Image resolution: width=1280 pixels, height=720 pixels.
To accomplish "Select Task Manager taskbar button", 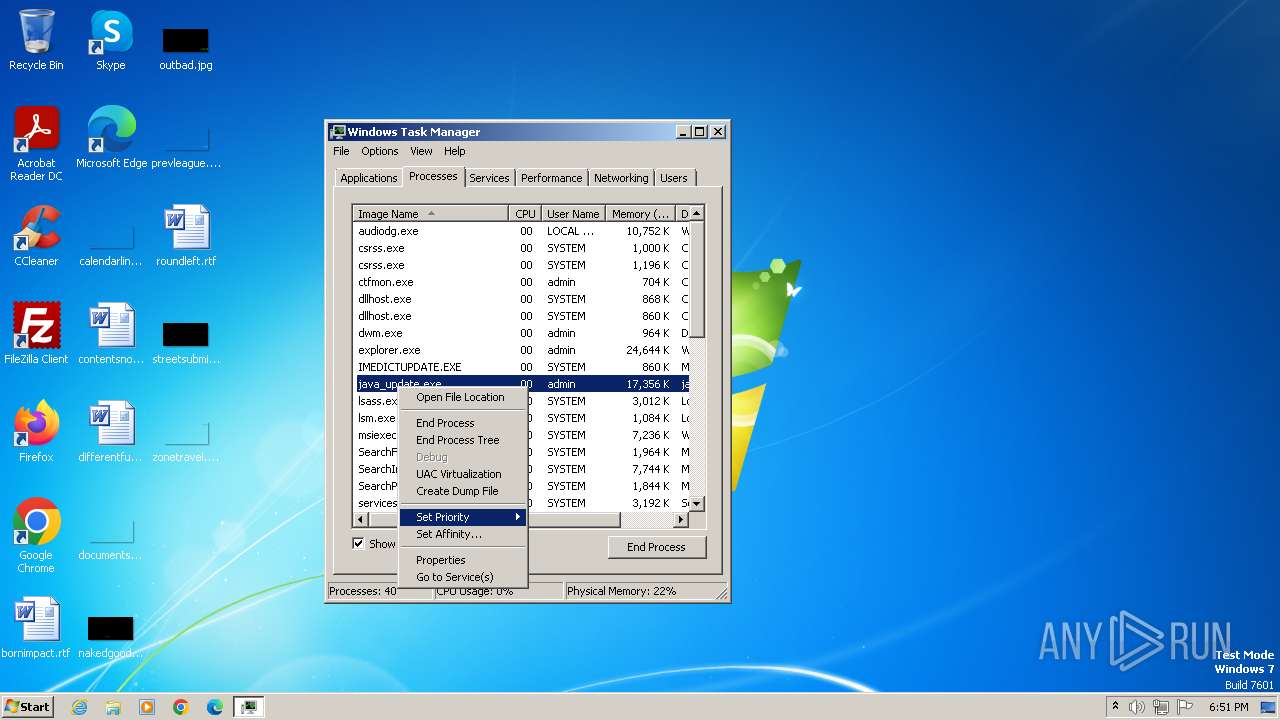I will [x=248, y=707].
